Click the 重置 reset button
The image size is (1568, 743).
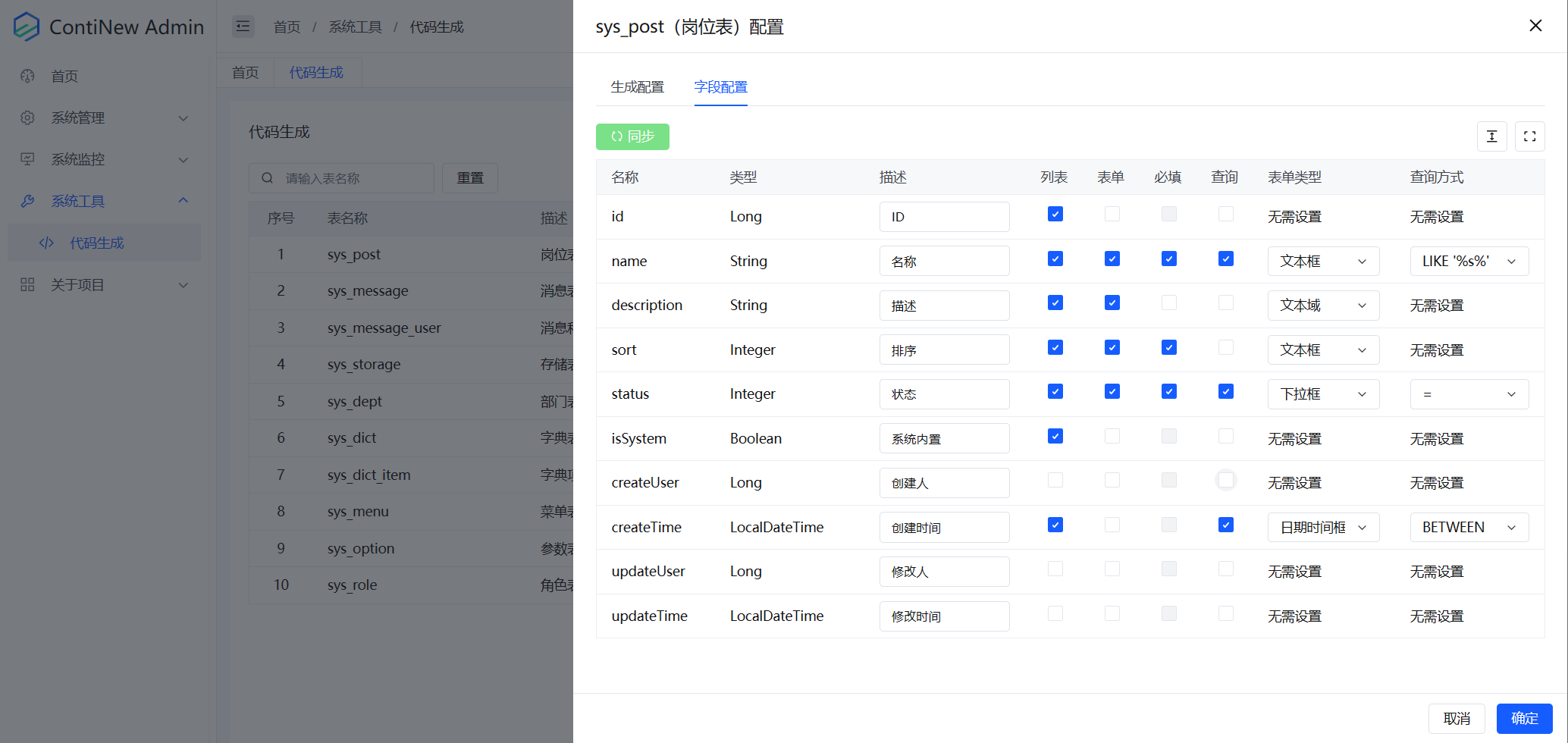pos(470,178)
